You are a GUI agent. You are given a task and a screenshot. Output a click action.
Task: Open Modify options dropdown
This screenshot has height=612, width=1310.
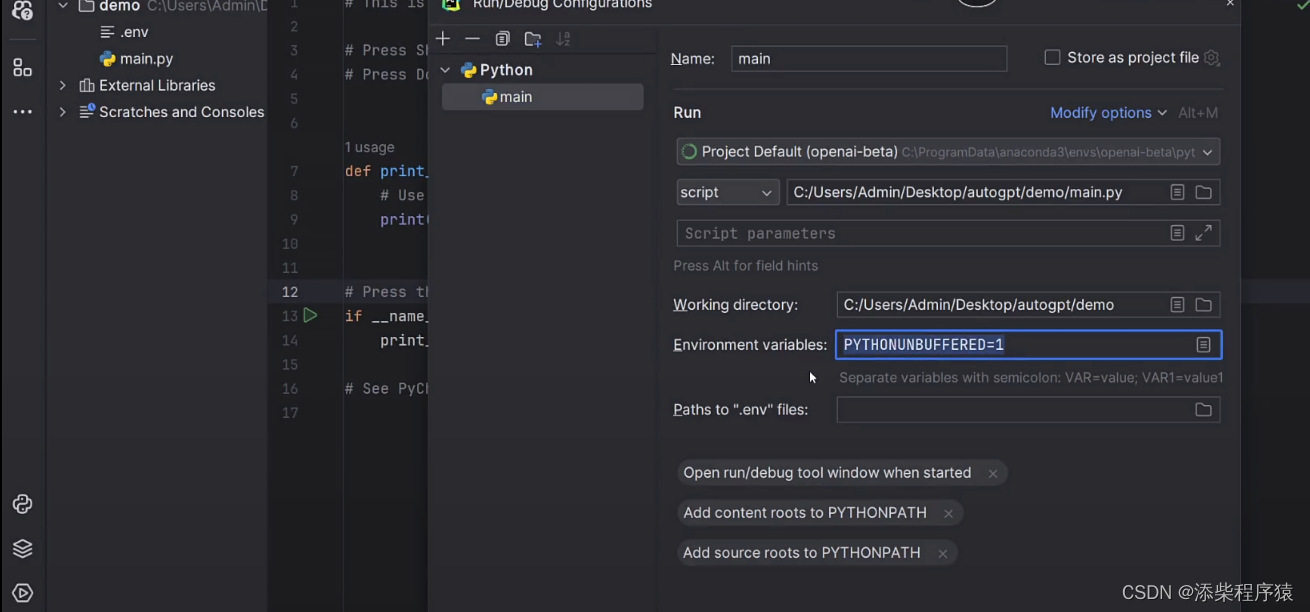tap(1108, 113)
